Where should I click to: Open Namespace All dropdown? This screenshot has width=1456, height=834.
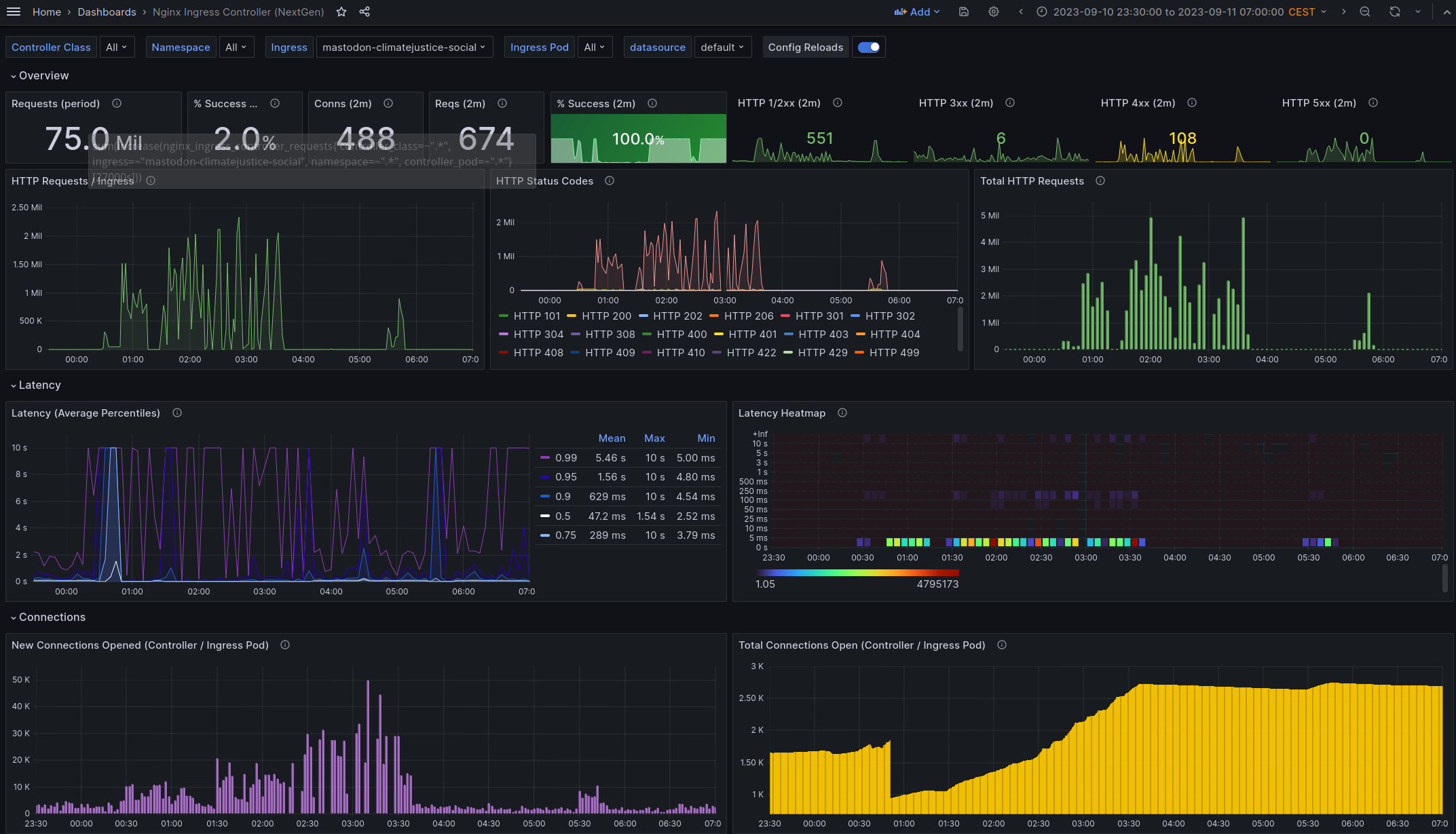pyautogui.click(x=236, y=47)
